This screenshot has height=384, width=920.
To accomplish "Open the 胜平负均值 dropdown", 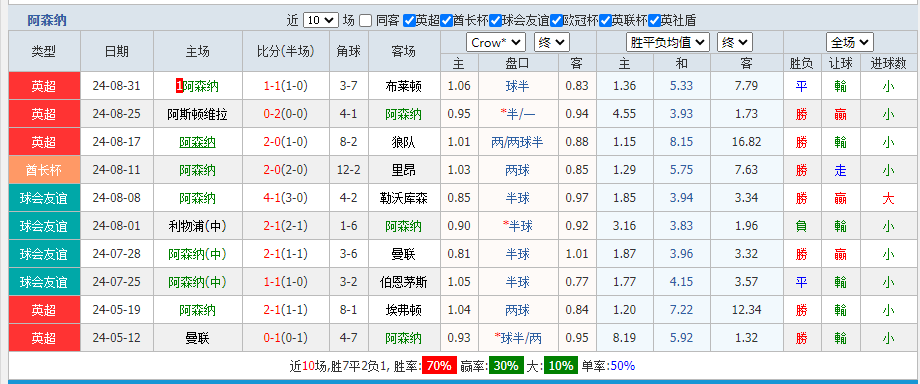I will tap(668, 42).
